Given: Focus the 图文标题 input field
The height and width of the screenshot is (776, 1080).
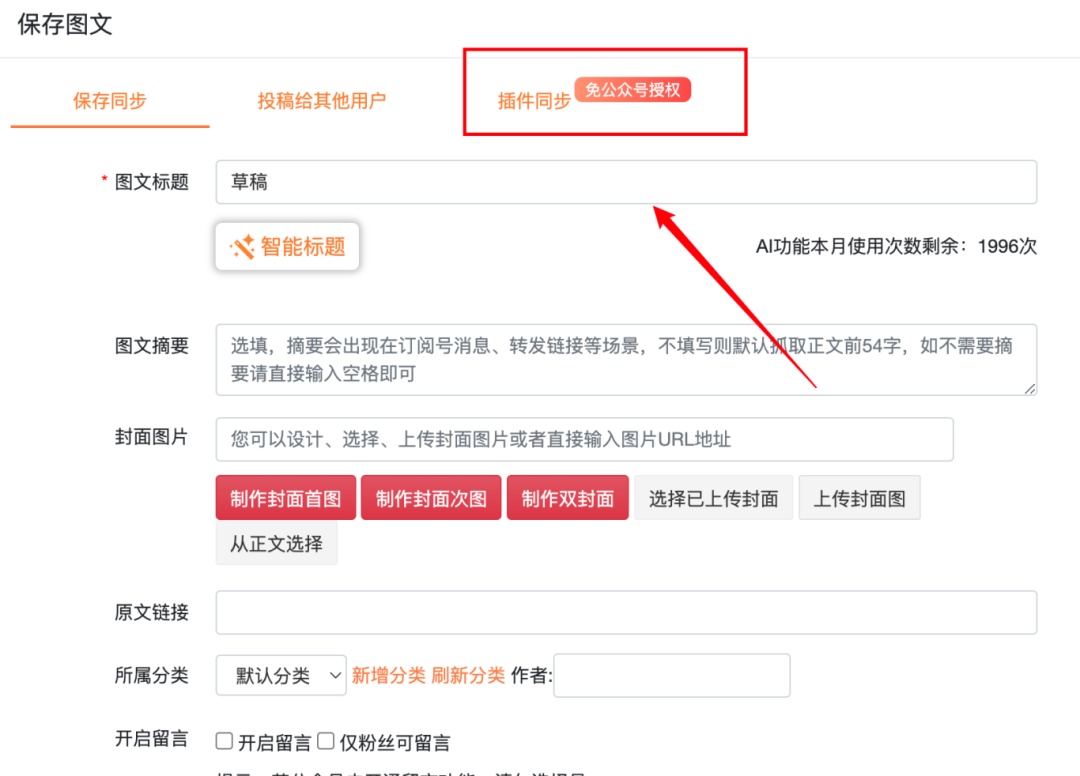Looking at the screenshot, I should pyautogui.click(x=626, y=182).
